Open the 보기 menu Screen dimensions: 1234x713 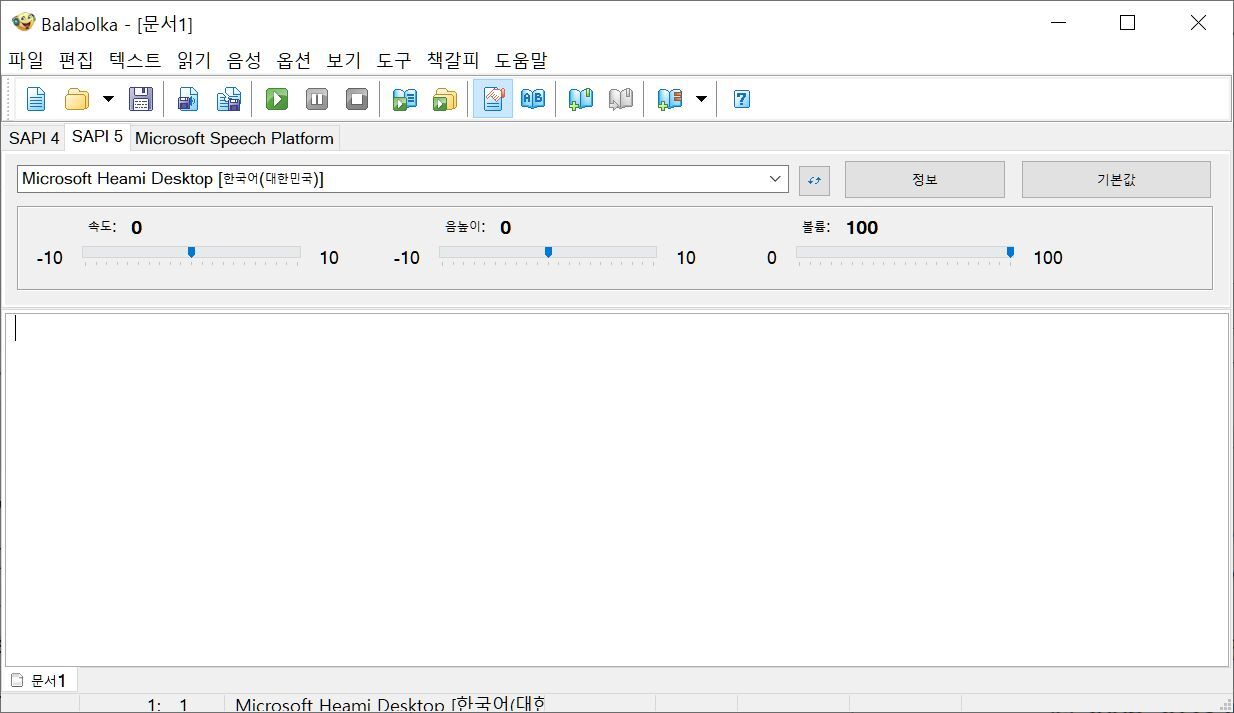click(344, 60)
